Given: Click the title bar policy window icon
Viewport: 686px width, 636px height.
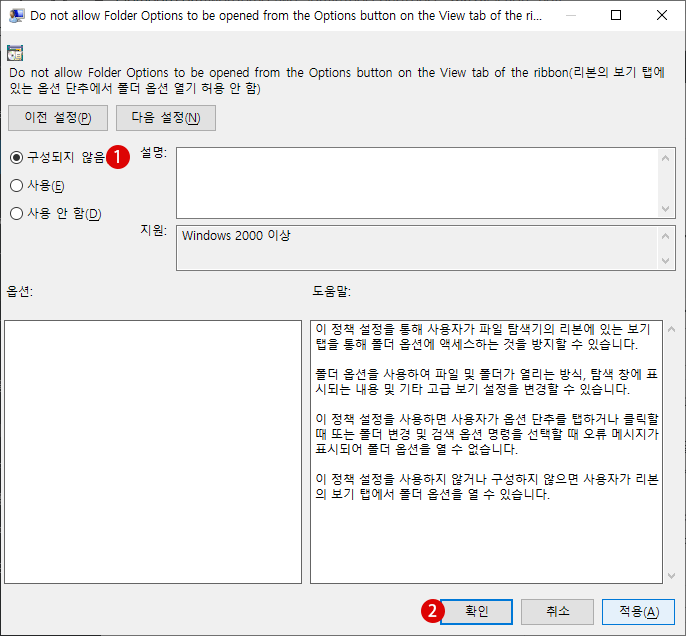Looking at the screenshot, I should 16,15.
